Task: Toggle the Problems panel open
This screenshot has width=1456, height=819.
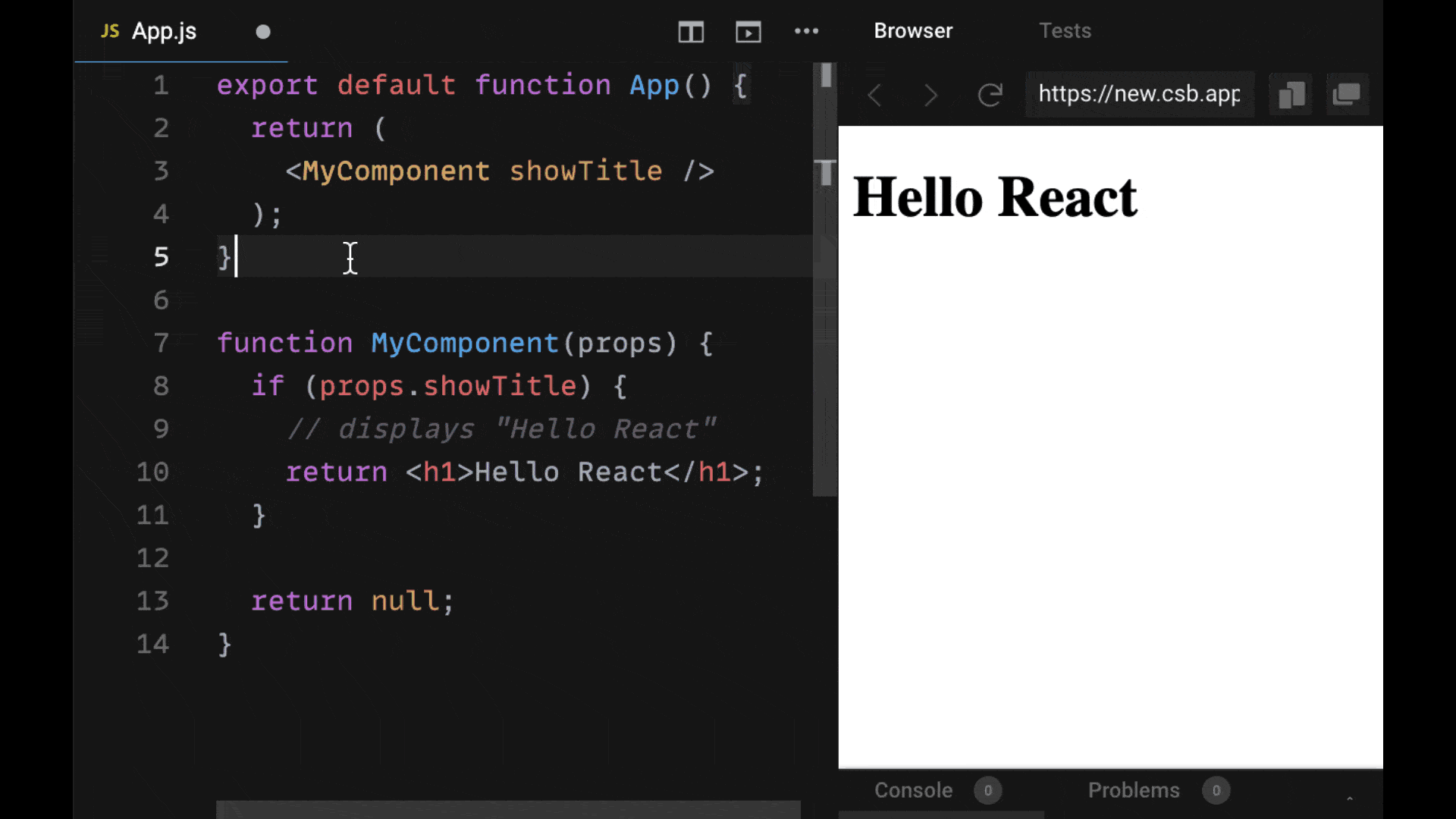Action: [x=1133, y=790]
